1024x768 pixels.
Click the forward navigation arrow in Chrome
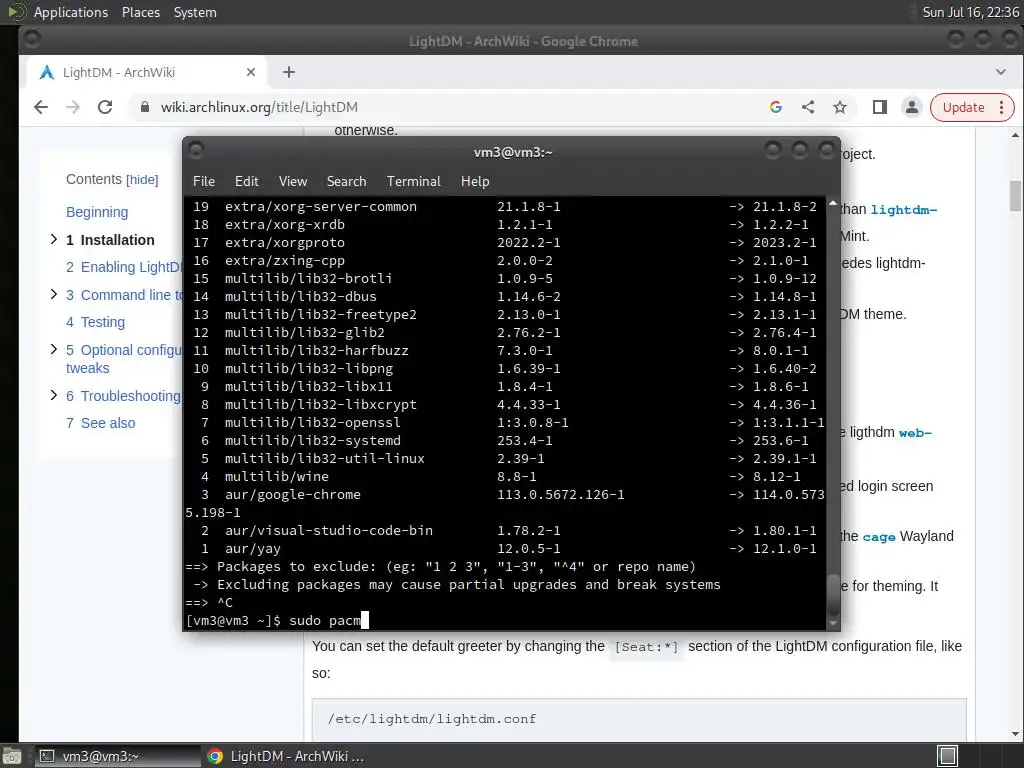click(72, 107)
